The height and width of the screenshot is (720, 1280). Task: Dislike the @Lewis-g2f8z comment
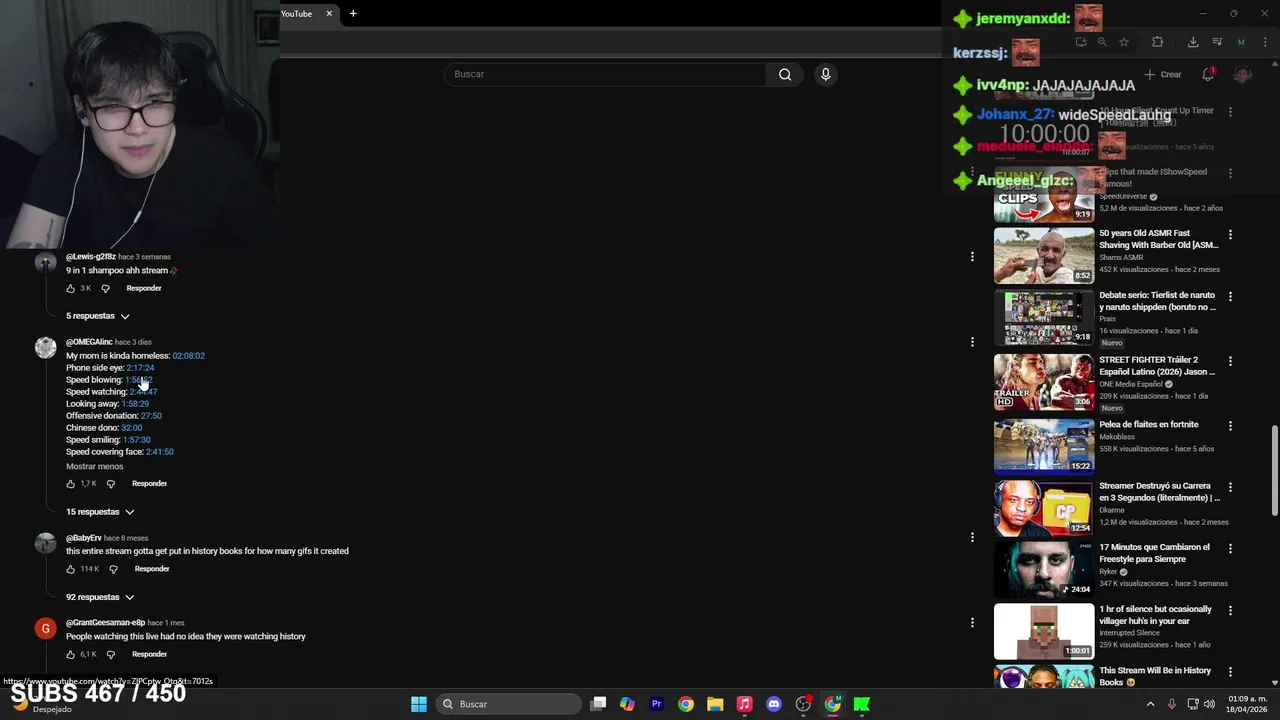coord(105,288)
